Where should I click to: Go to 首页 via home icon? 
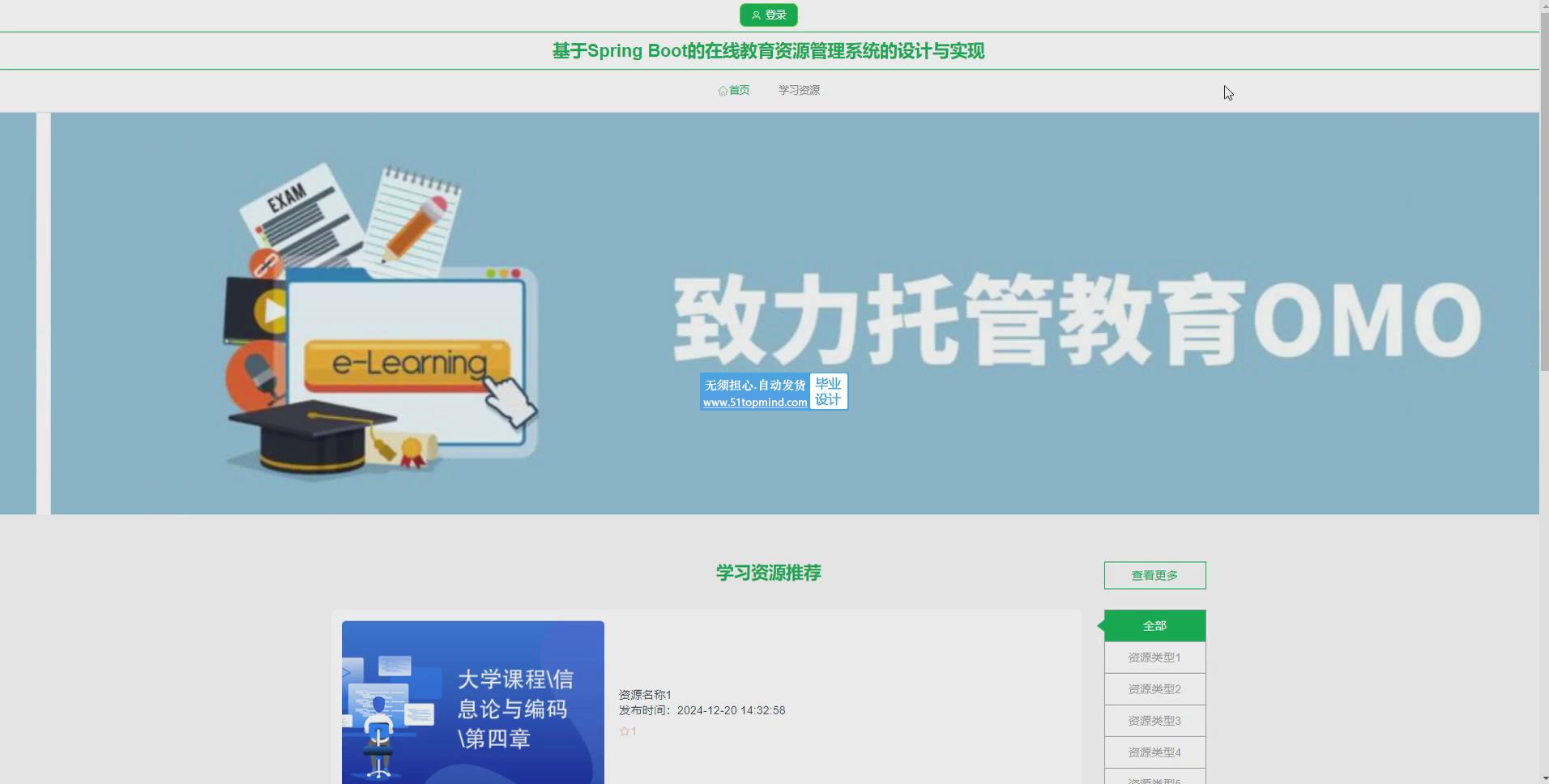pos(723,91)
